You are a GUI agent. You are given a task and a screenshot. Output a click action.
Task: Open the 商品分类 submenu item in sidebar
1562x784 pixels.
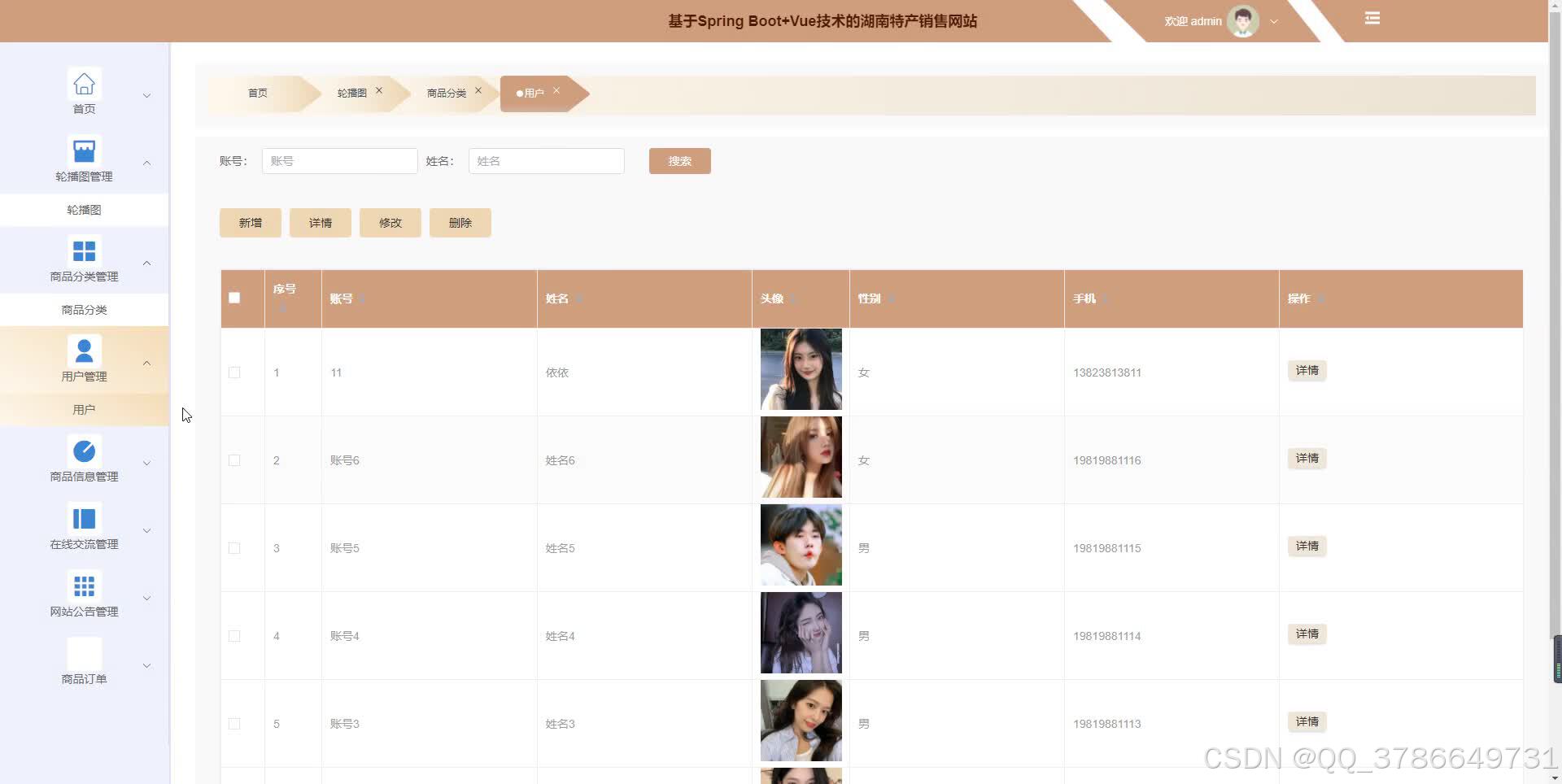(84, 310)
